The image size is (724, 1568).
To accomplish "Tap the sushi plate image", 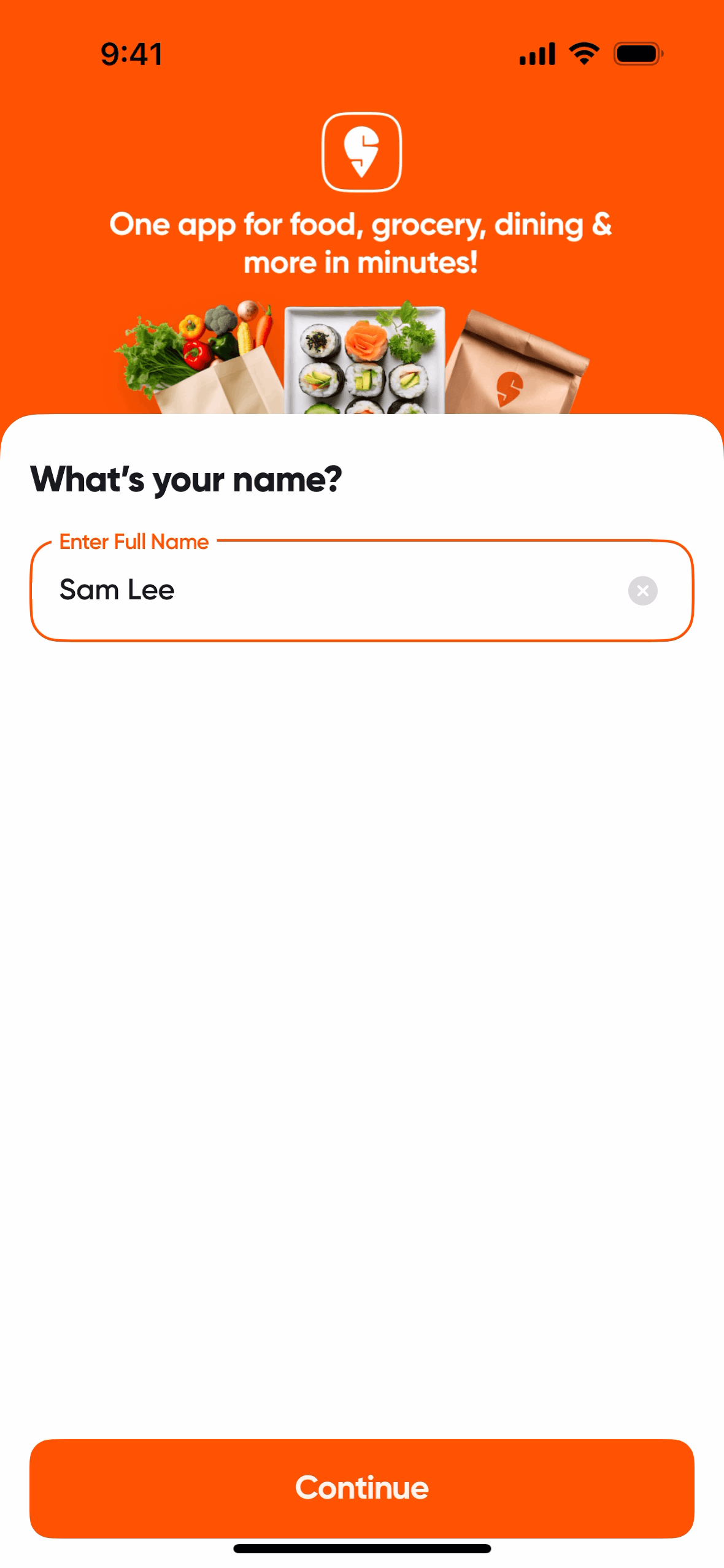I will click(x=364, y=362).
